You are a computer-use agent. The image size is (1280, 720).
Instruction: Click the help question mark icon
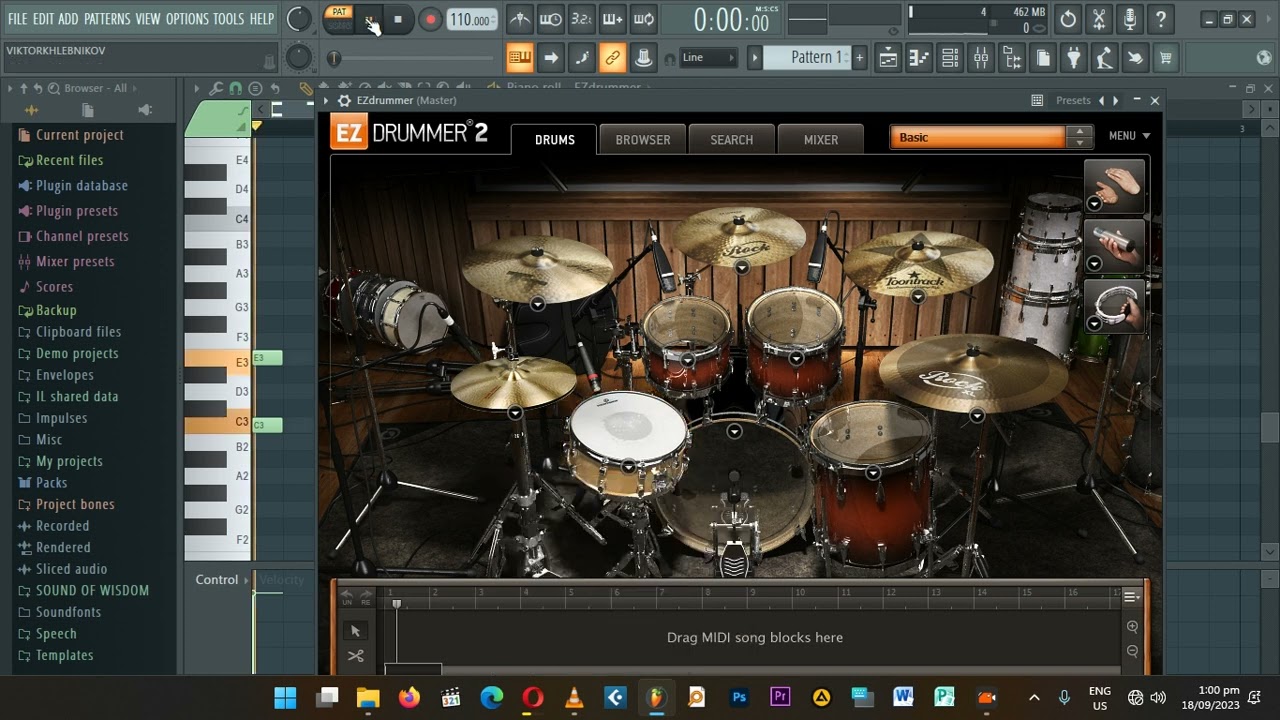[x=1160, y=19]
